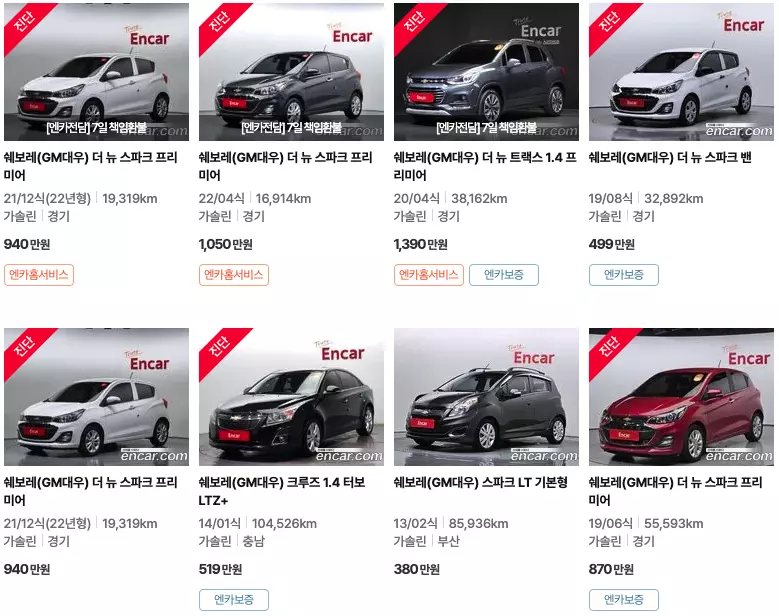This screenshot has width=779, height=616.
Task: Click 엔카보증 badge under 크루즈 519만원 listing
Action: pos(234,600)
